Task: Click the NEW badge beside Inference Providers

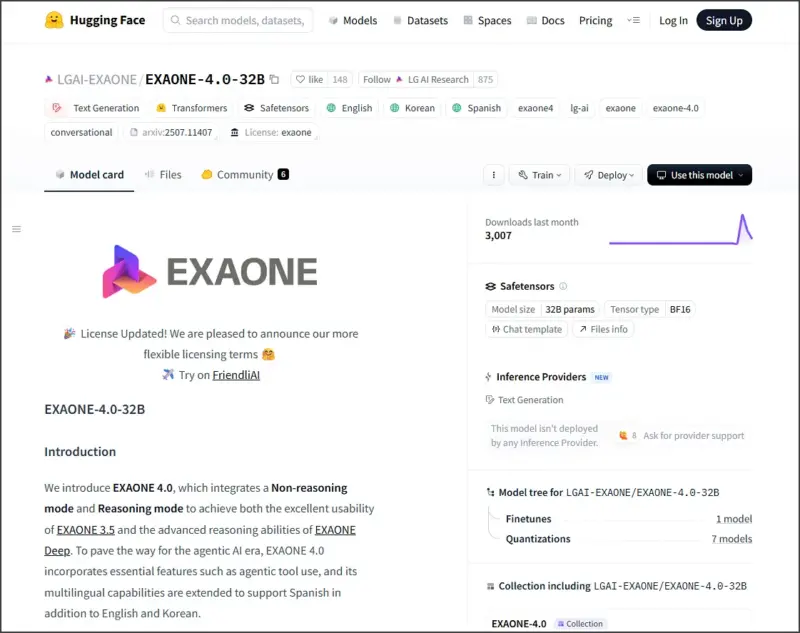Action: 602,377
